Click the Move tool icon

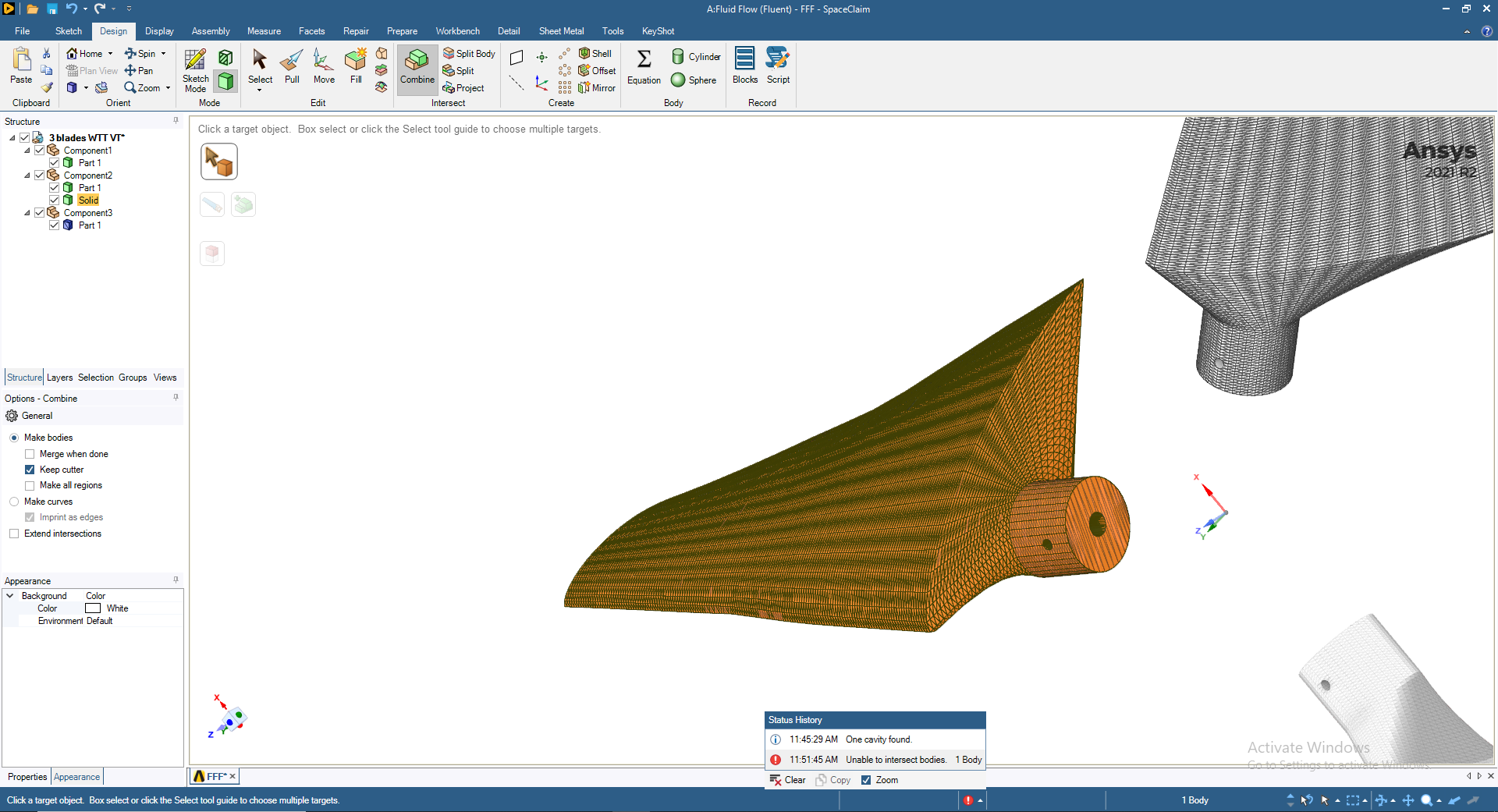click(324, 67)
